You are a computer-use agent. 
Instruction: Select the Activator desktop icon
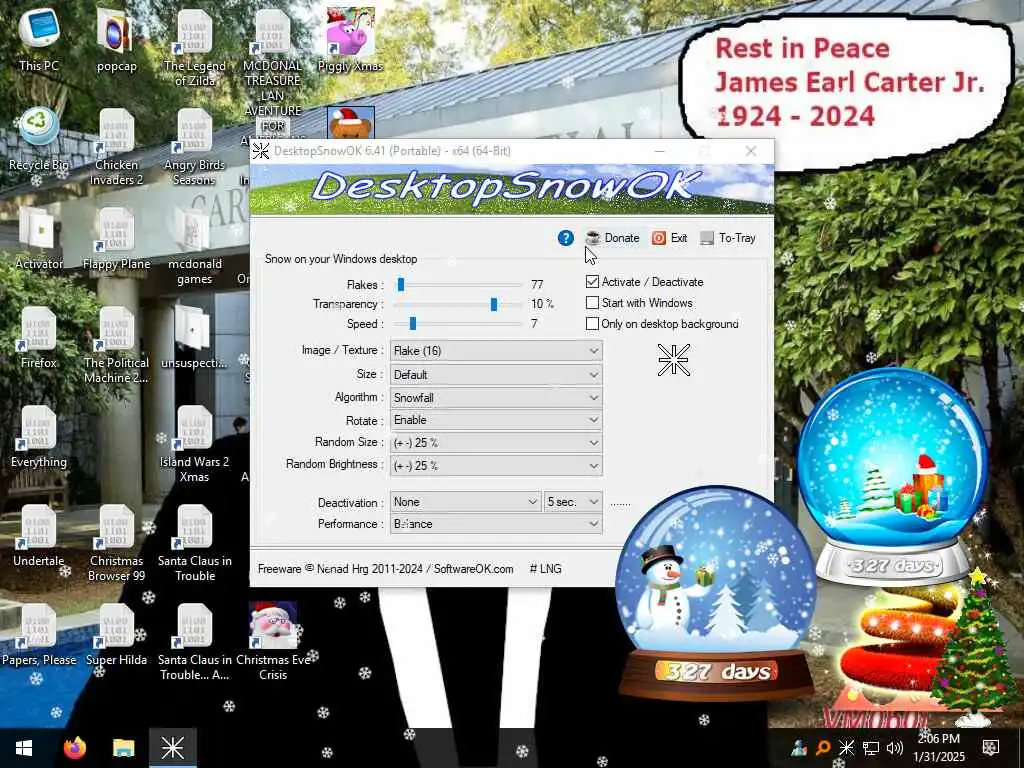pos(39,238)
